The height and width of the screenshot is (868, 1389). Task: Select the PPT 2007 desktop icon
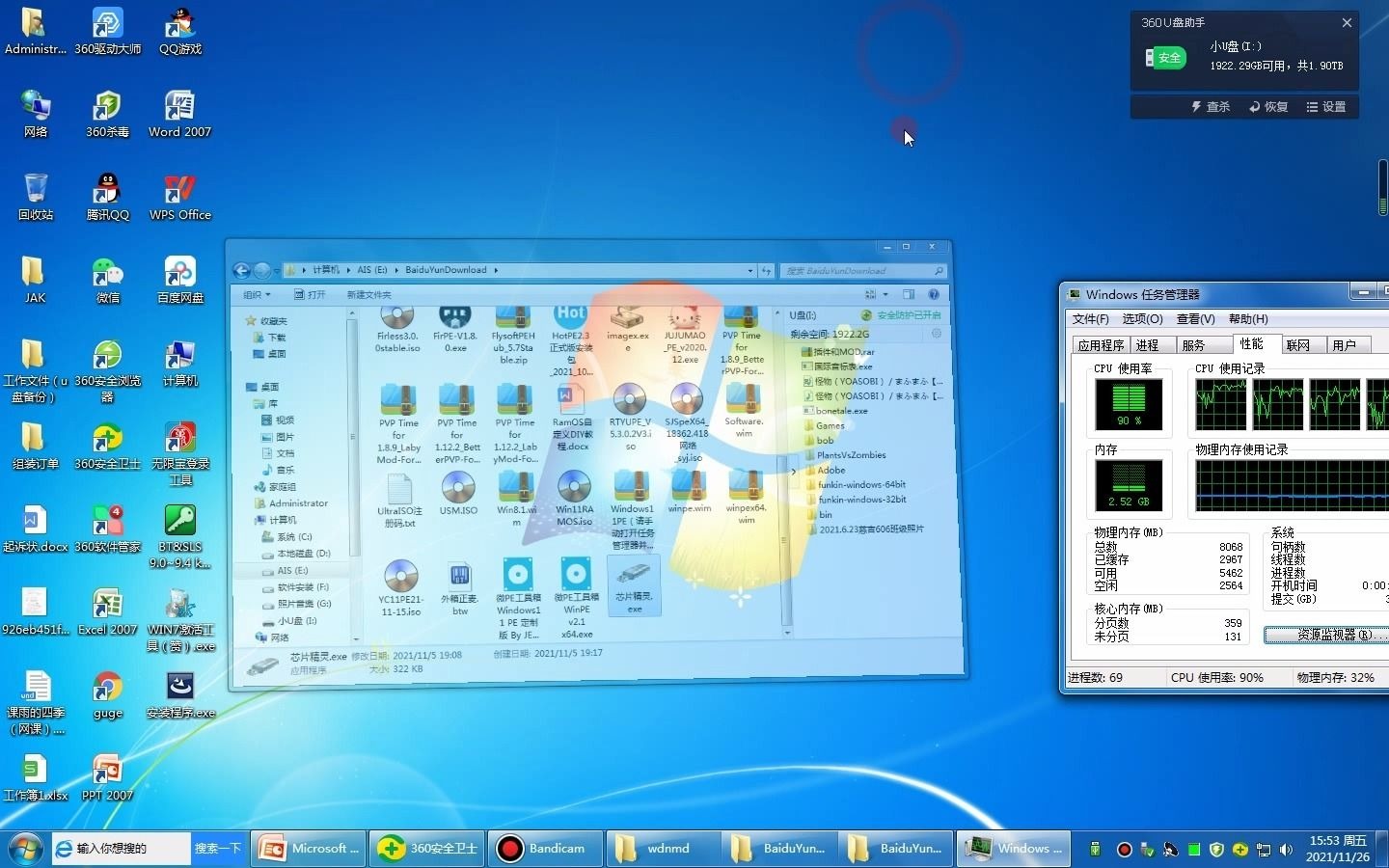click(x=107, y=778)
